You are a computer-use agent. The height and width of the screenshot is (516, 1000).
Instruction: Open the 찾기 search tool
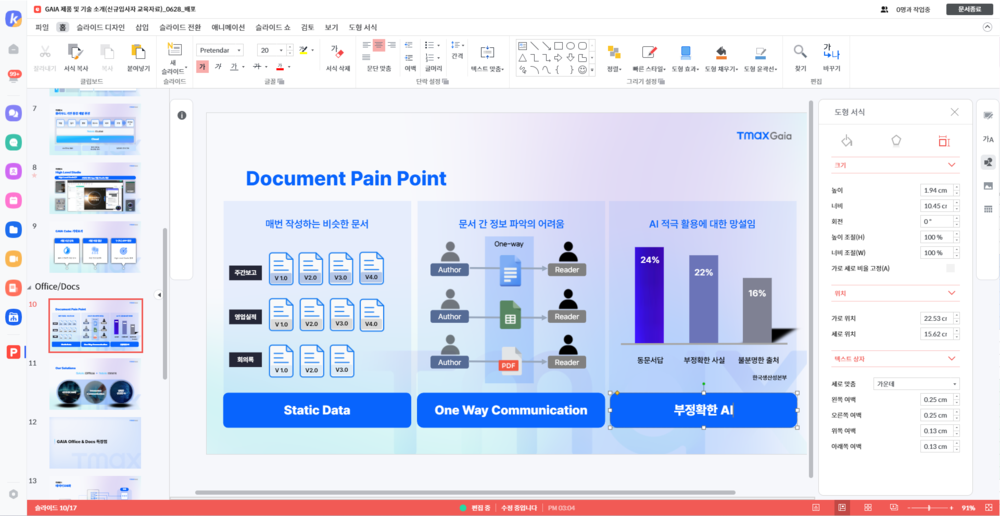click(800, 54)
